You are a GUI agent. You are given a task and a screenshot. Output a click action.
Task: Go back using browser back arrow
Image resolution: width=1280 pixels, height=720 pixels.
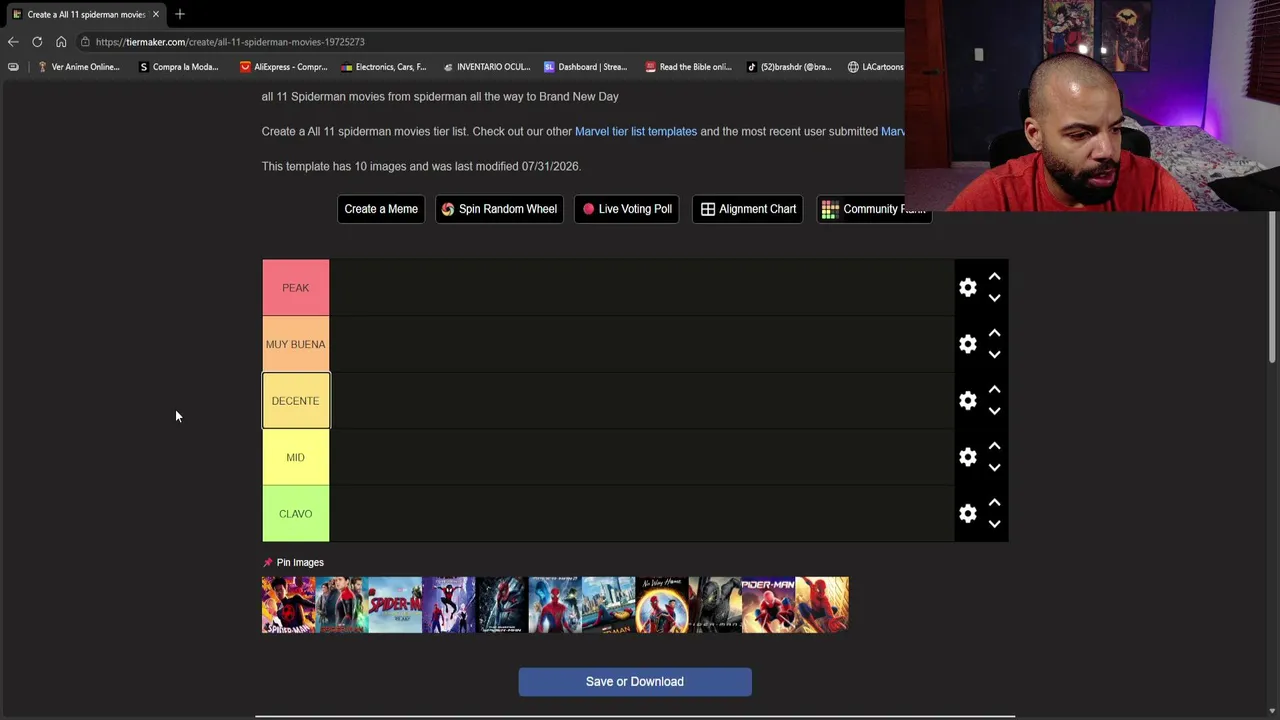click(x=13, y=42)
